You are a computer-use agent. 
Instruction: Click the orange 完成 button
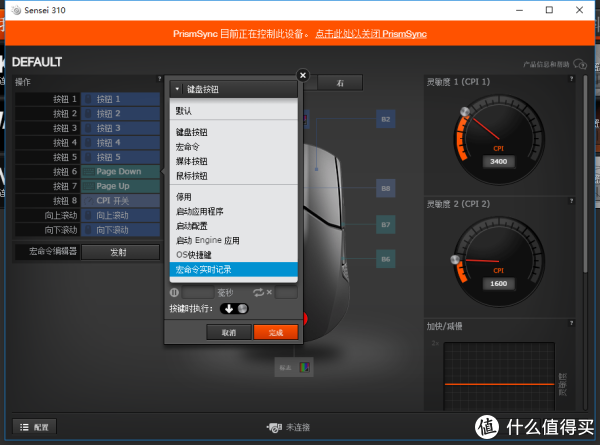pos(276,333)
